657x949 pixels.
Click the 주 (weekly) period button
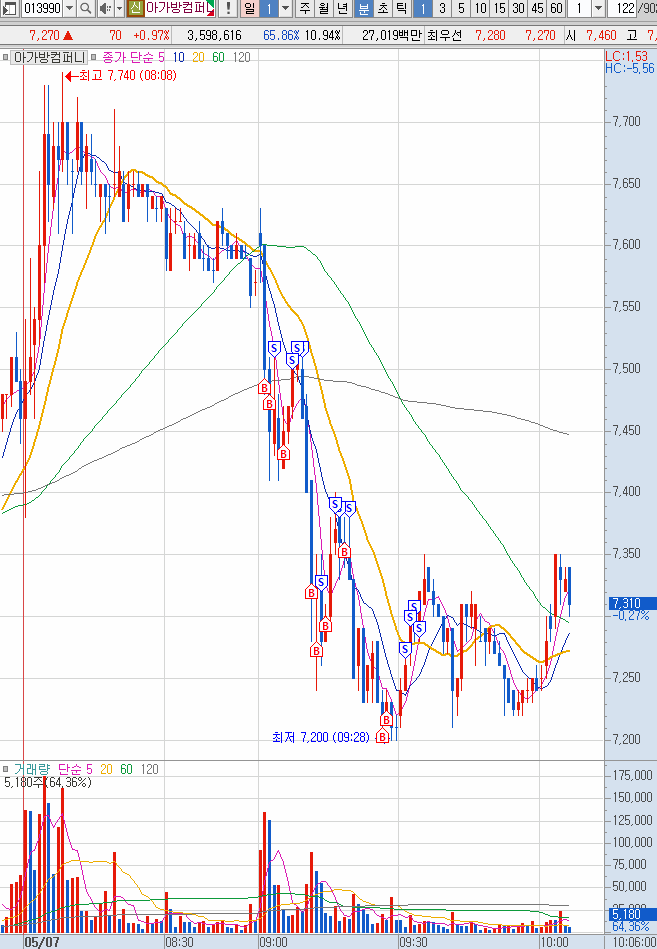304,9
